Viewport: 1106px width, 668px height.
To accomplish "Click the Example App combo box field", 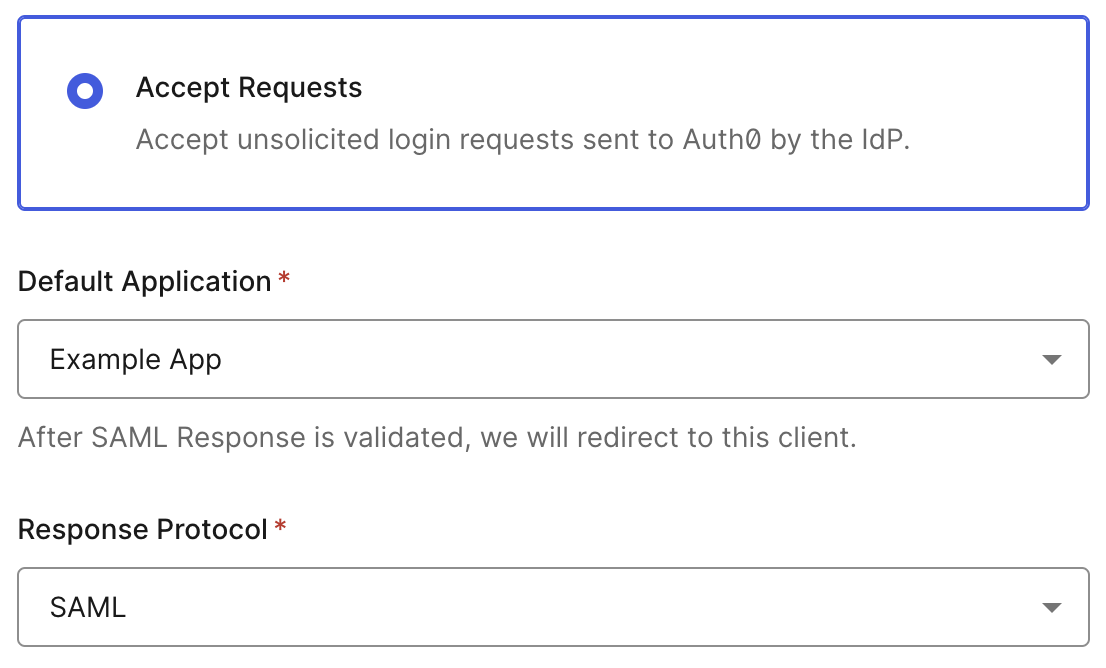I will (x=553, y=359).
